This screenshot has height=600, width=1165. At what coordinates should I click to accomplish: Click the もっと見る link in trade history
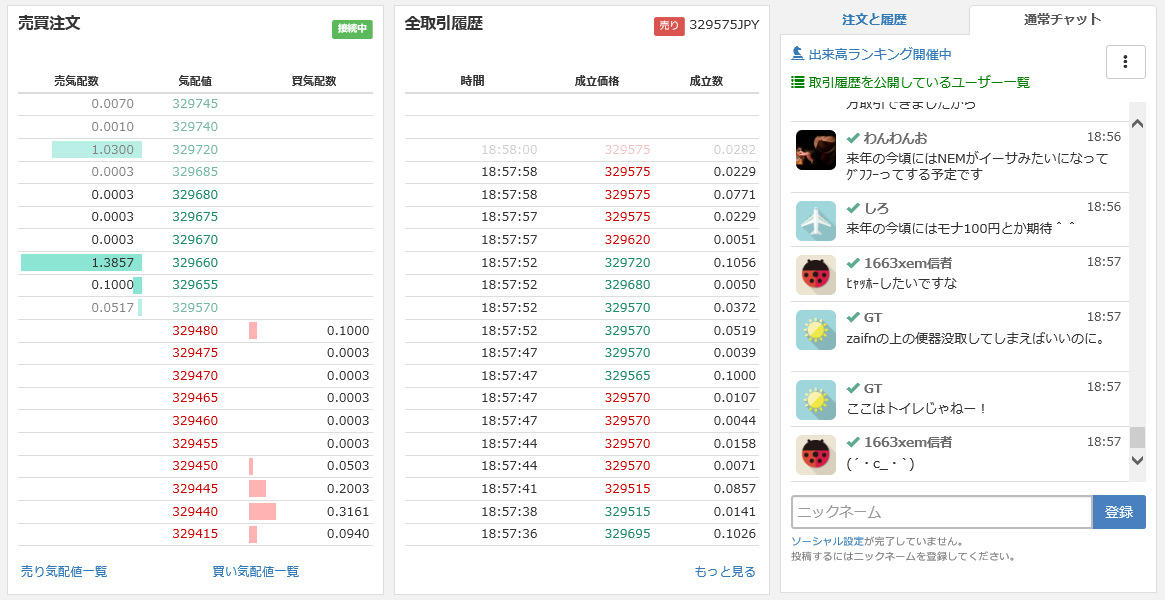pyautogui.click(x=725, y=572)
